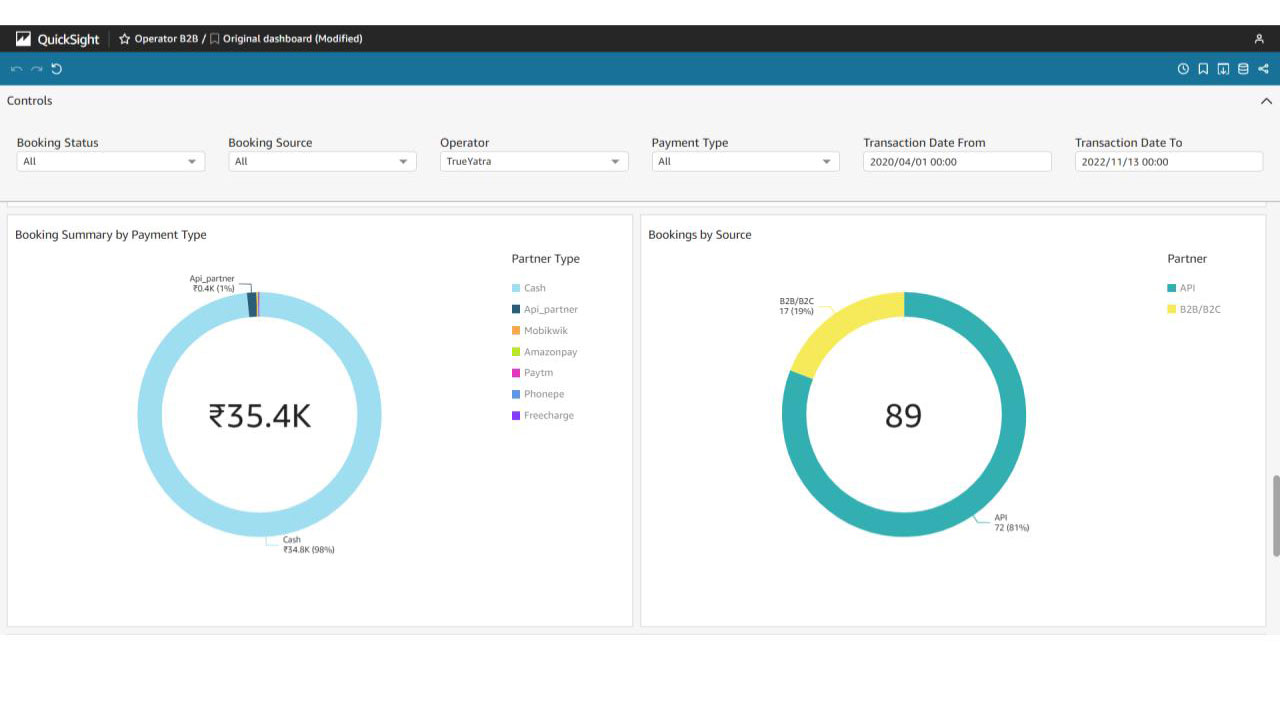The height and width of the screenshot is (720, 1280).
Task: Click the B2B/B2C legend entry
Action: pyautogui.click(x=1200, y=309)
